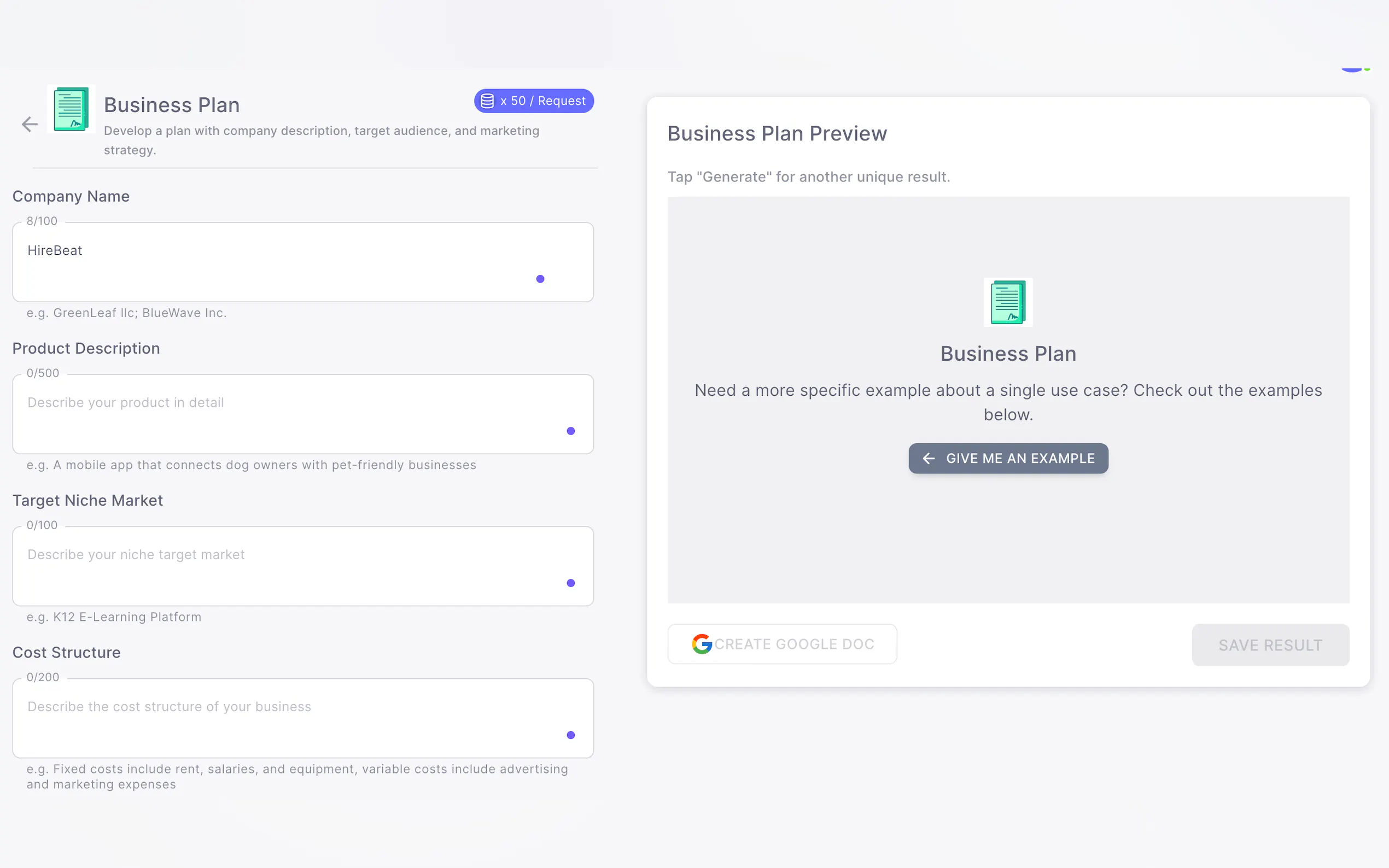Click the back arrow beside Business Plan

[30, 124]
